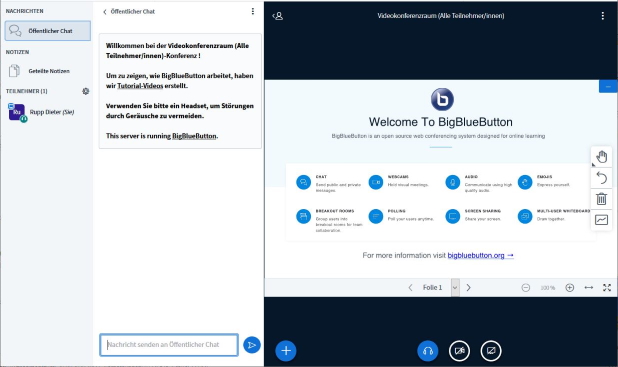This screenshot has height=367, width=618.
Task: Open the chat options three-dot menu
Action: (x=253, y=11)
